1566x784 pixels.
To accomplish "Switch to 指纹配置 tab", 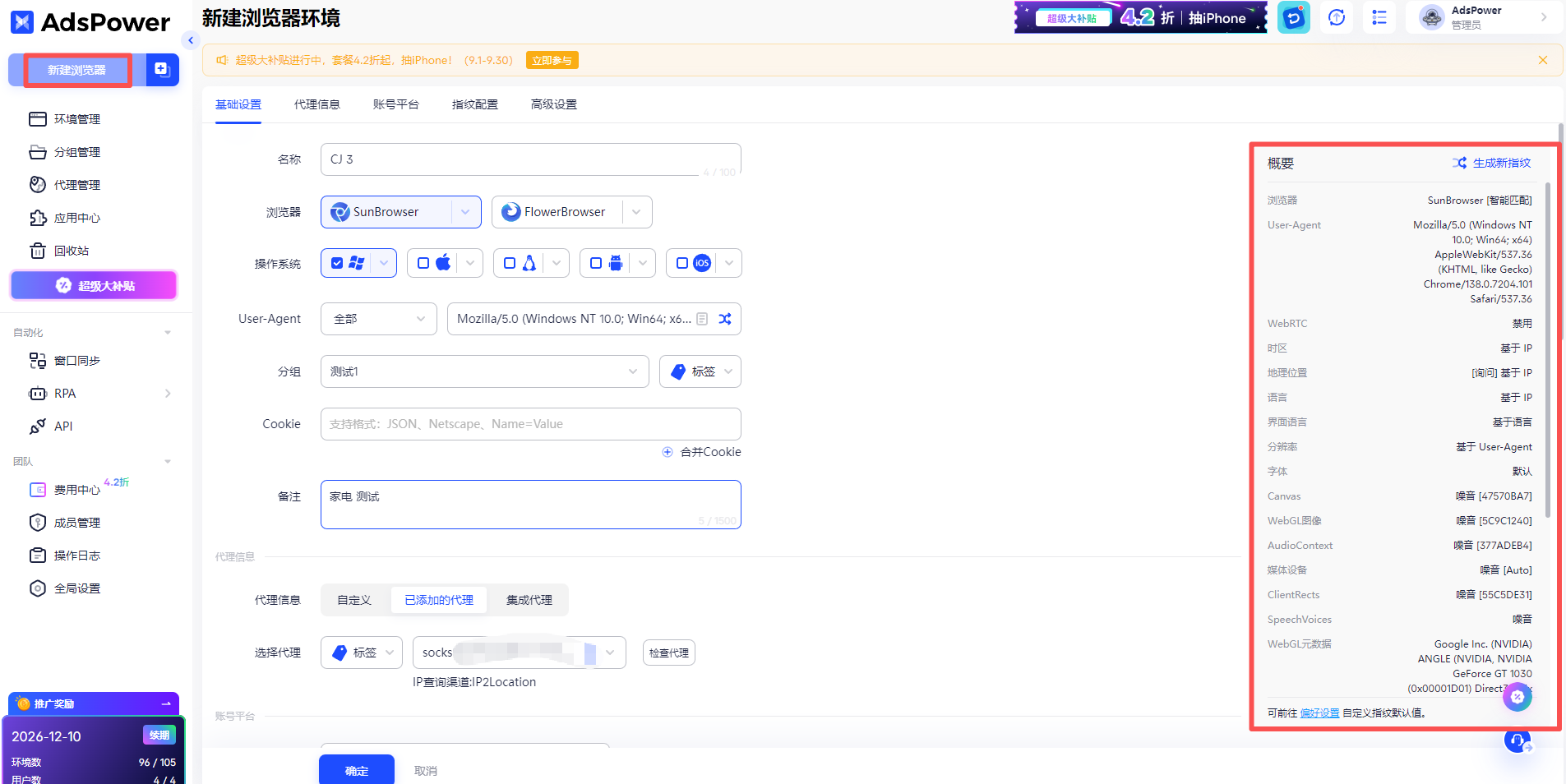I will click(475, 104).
